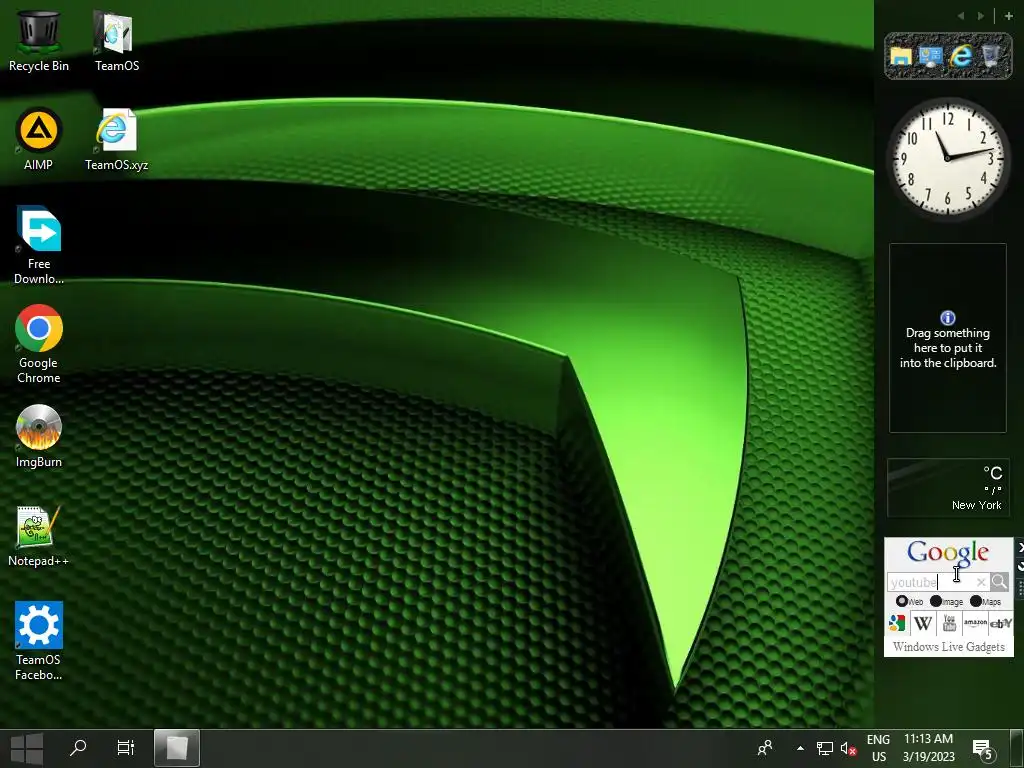1024x768 pixels.
Task: Select the TeamOS desktop shortcut
Action: point(116,40)
